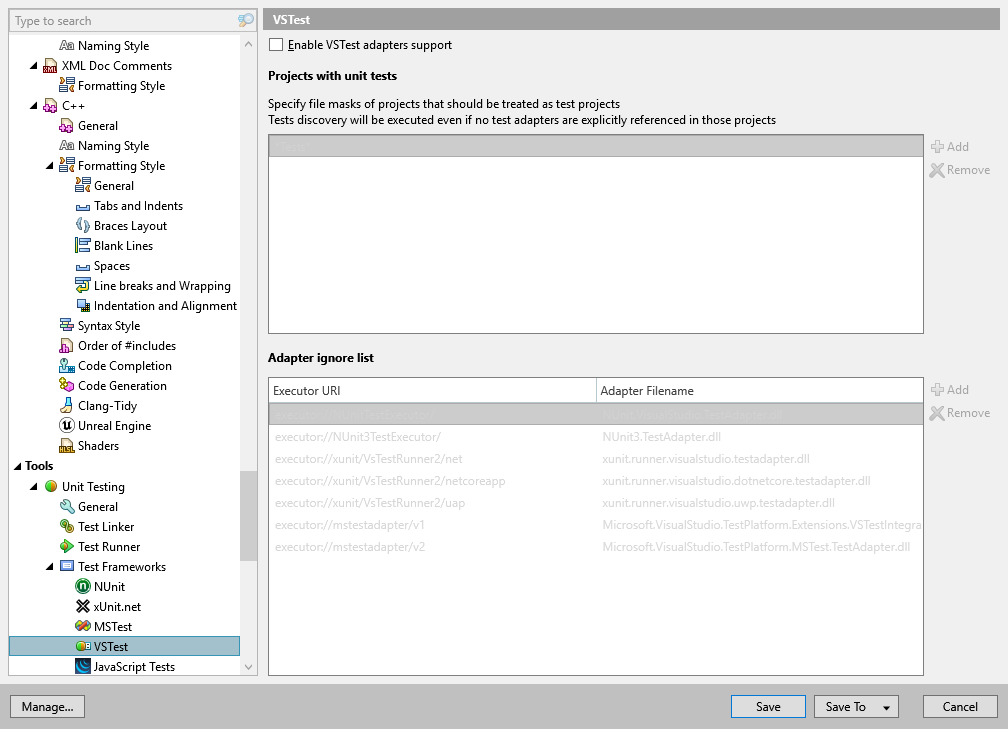Open Syntax Style page icon
The height and width of the screenshot is (729, 1008).
pyautogui.click(x=66, y=326)
